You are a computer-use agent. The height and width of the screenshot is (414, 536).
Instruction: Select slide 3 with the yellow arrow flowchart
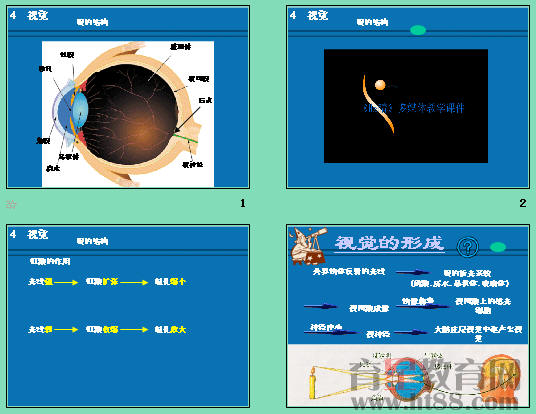128,316
